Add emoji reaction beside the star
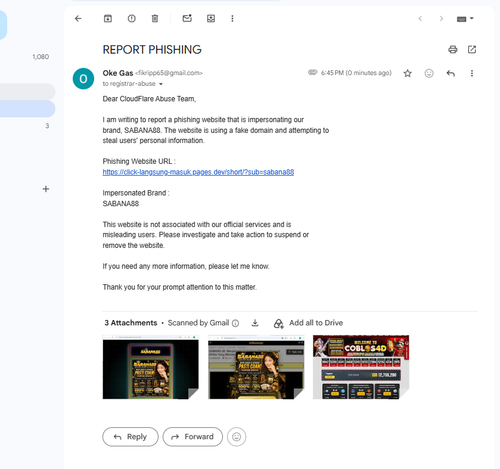The image size is (500, 469). point(429,73)
